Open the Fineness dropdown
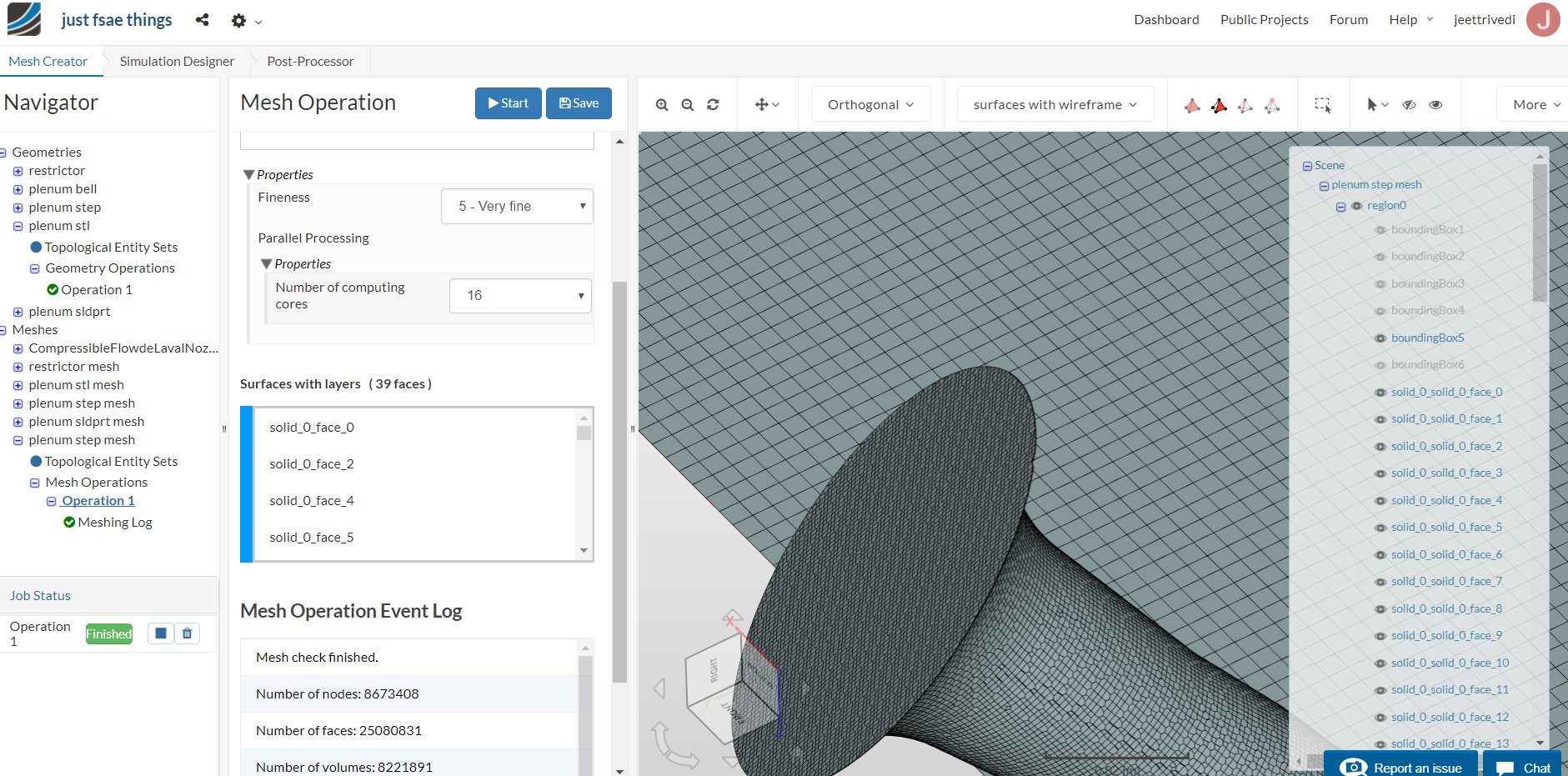 pyautogui.click(x=517, y=206)
